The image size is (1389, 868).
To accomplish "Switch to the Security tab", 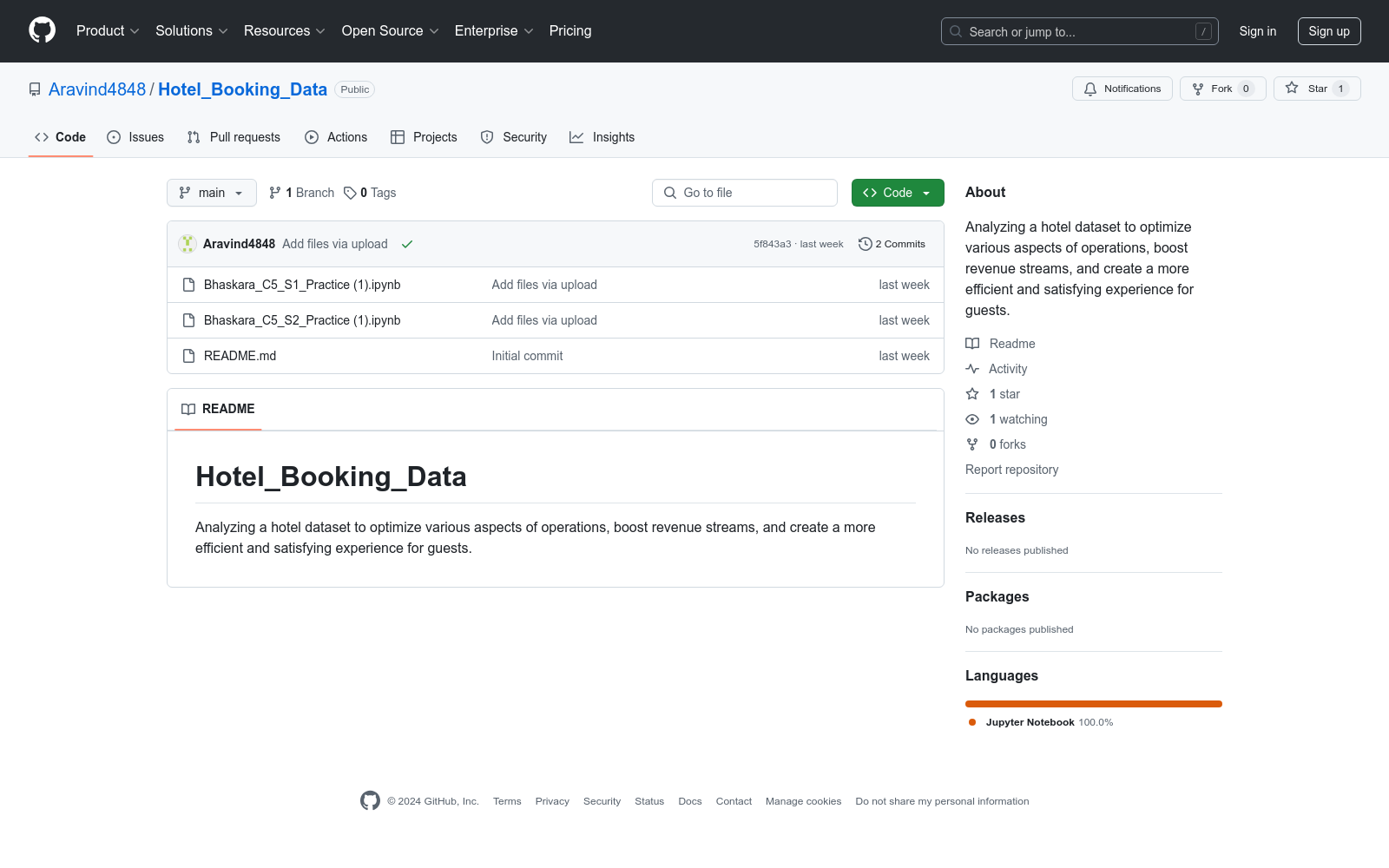I will [514, 137].
